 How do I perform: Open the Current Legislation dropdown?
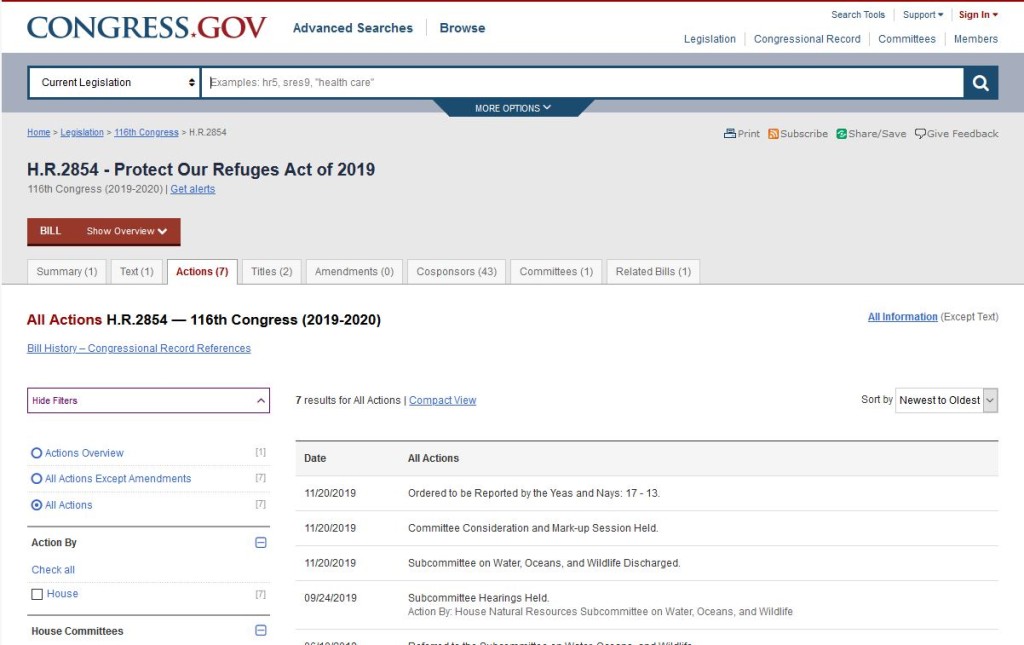[x=115, y=83]
